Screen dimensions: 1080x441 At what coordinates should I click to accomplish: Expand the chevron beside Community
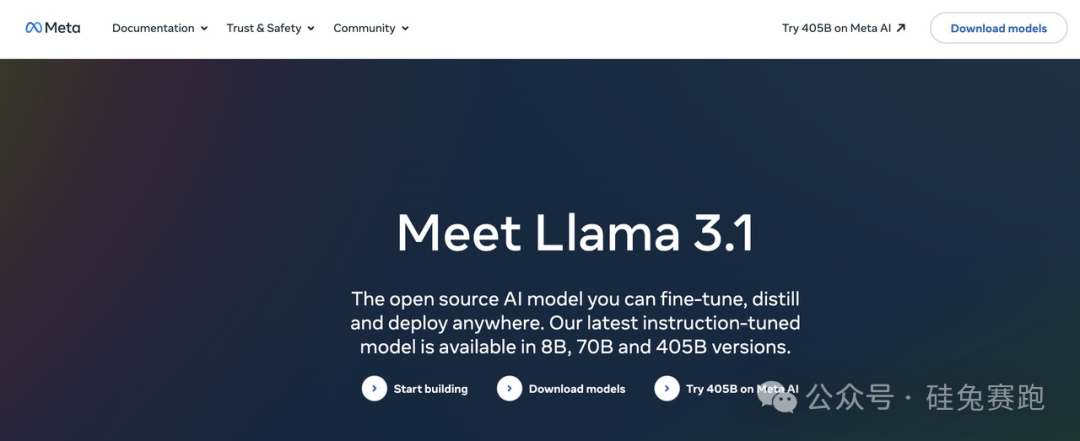point(405,29)
